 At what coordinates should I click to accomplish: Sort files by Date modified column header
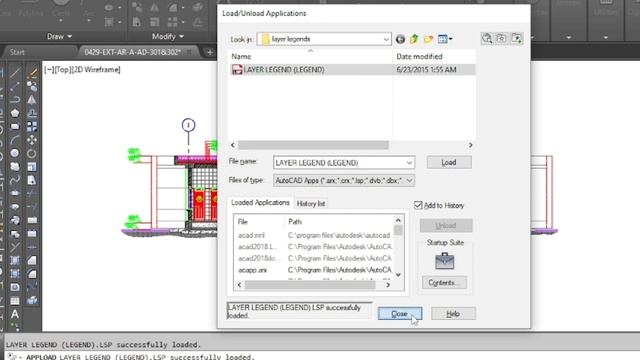[x=434, y=56]
